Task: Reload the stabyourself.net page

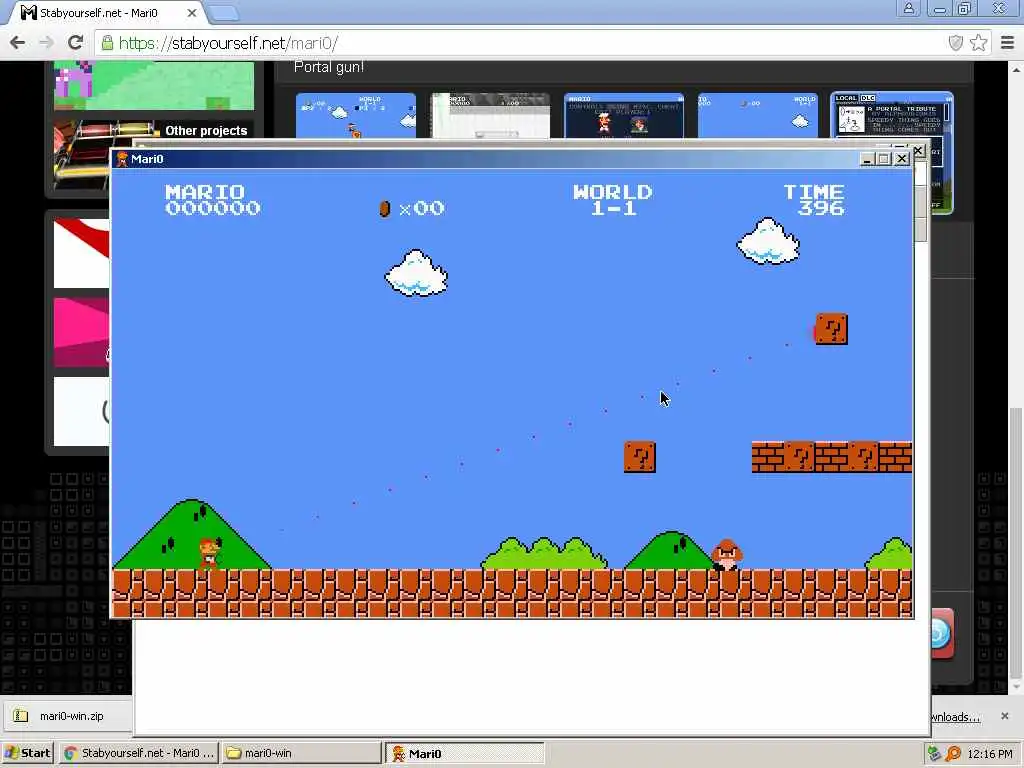Action: (x=76, y=43)
